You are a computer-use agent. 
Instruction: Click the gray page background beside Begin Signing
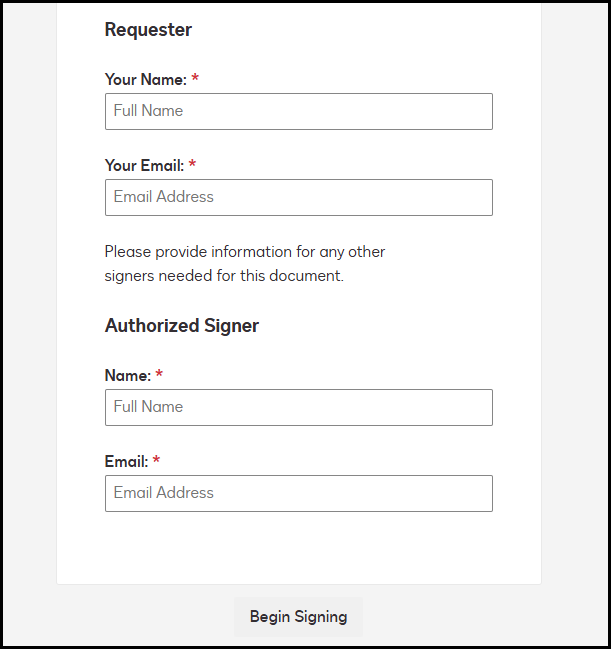(455, 617)
